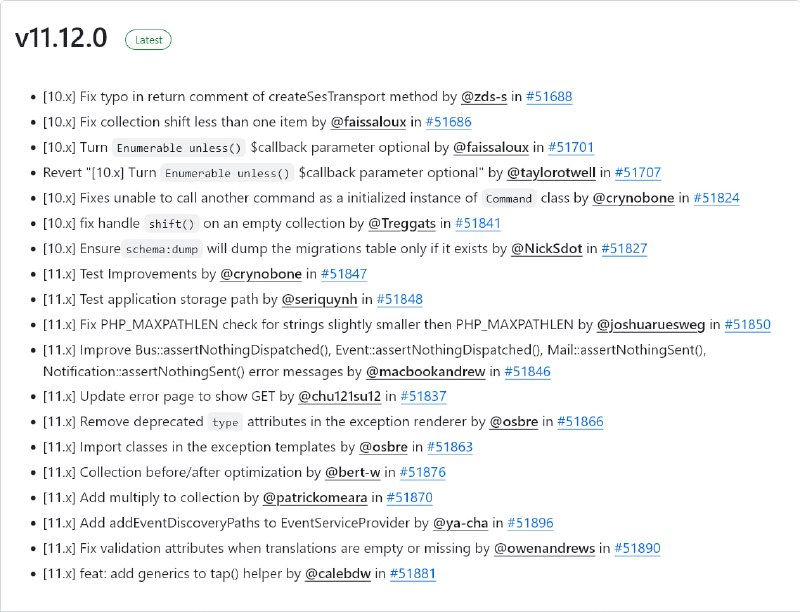The height and width of the screenshot is (612, 800).
Task: Open pull request #51824
Action: 716,198
